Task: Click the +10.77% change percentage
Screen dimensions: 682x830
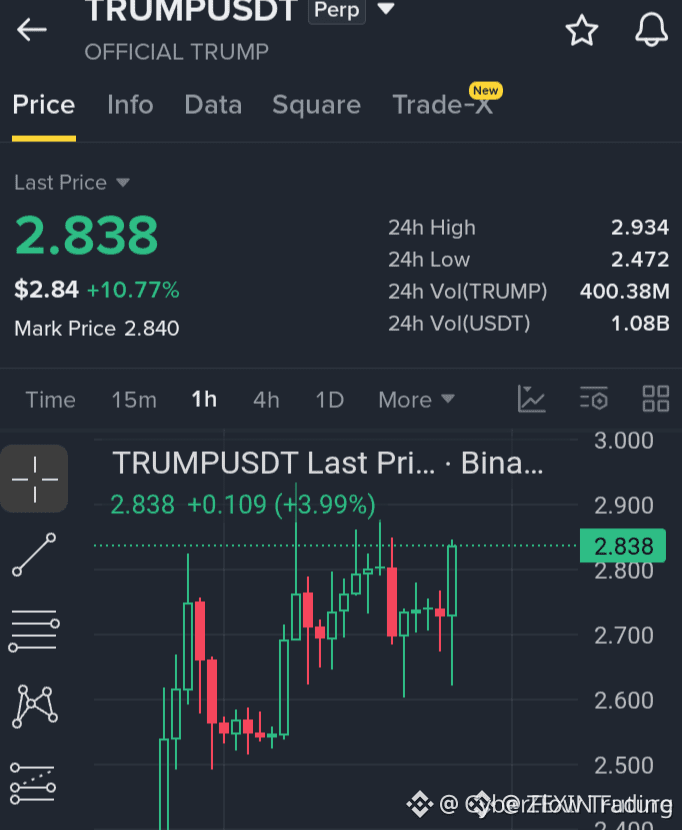Action: click(133, 290)
